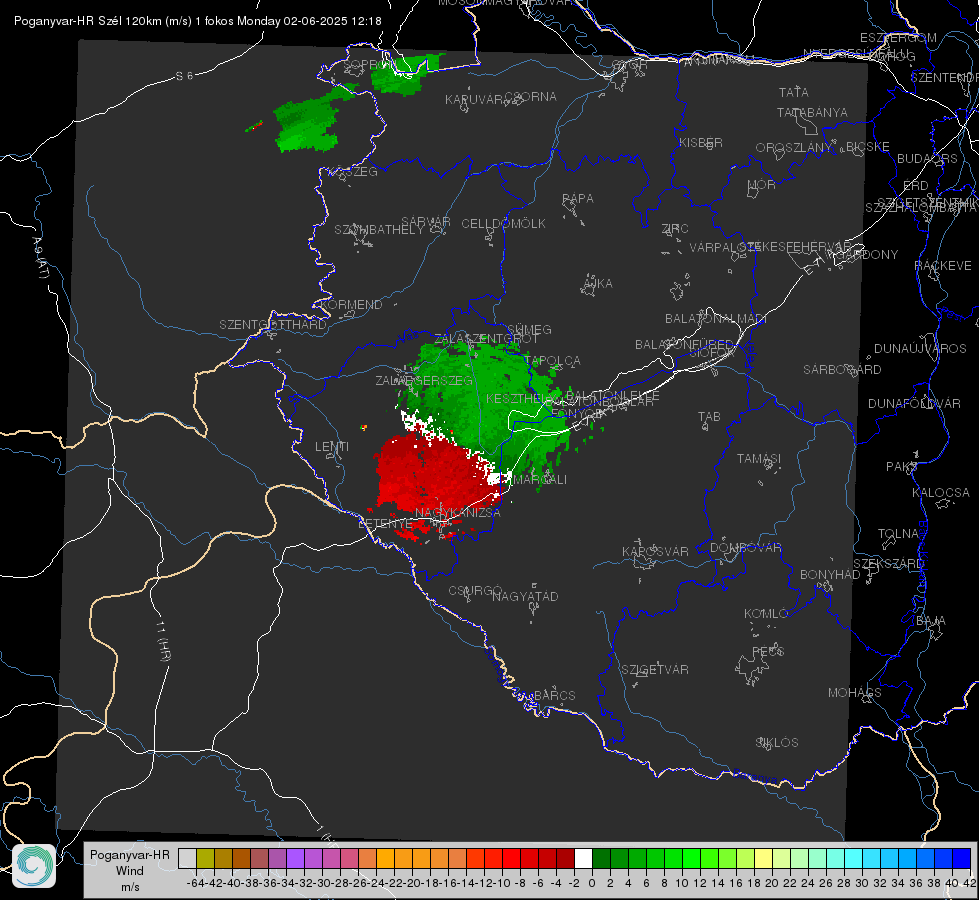Click the KORMEND city label
979x900 pixels.
(351, 305)
